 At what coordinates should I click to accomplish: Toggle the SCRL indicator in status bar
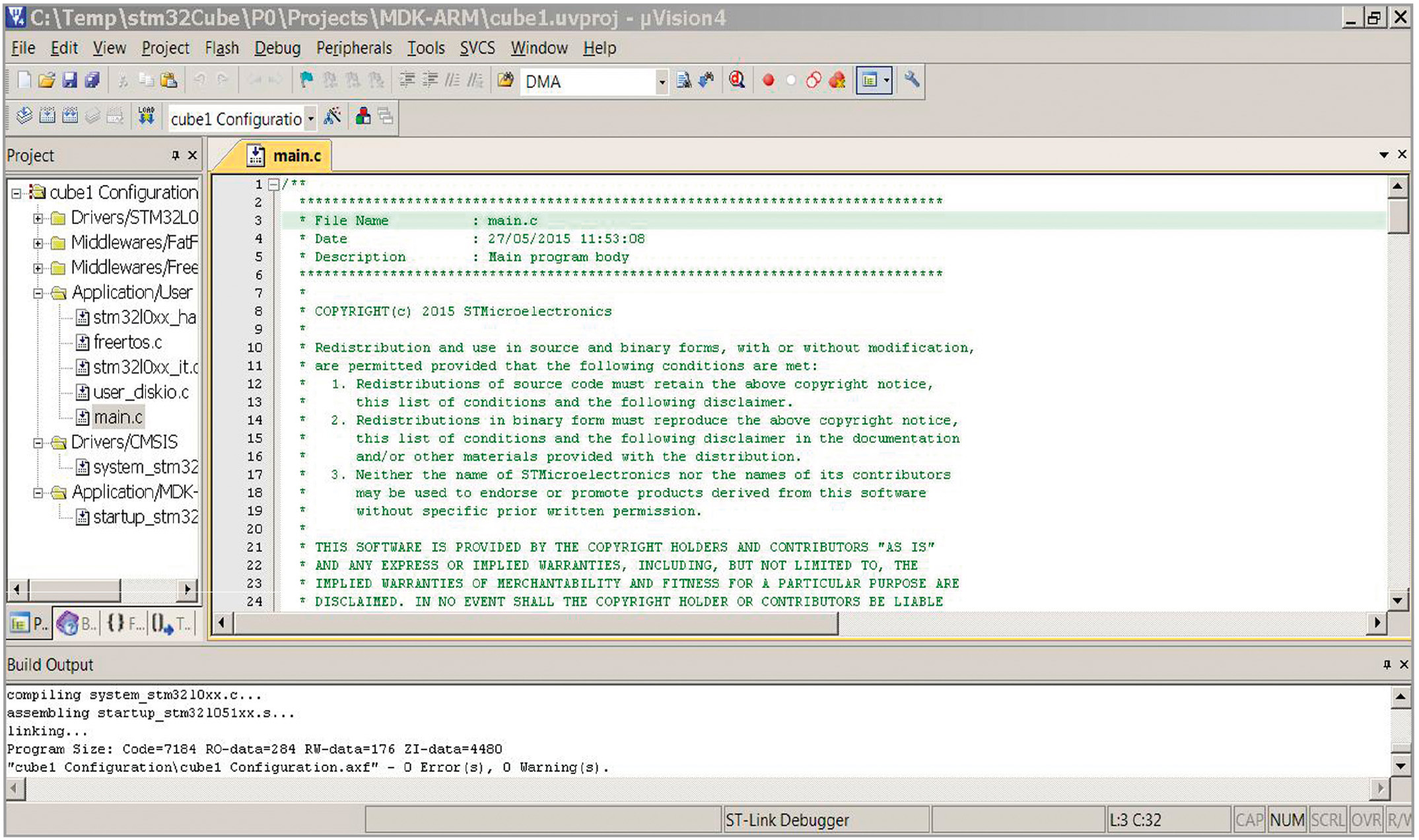pos(1327,820)
